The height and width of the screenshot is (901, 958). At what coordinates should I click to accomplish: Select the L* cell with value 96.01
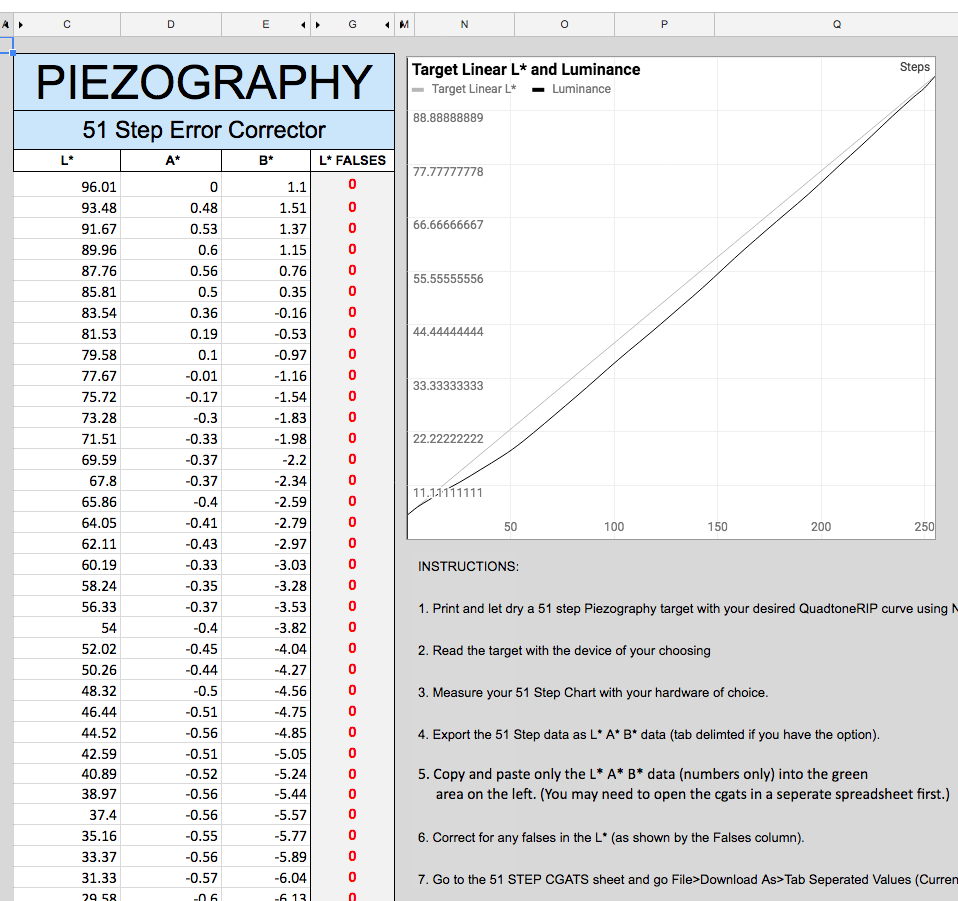tap(67, 187)
